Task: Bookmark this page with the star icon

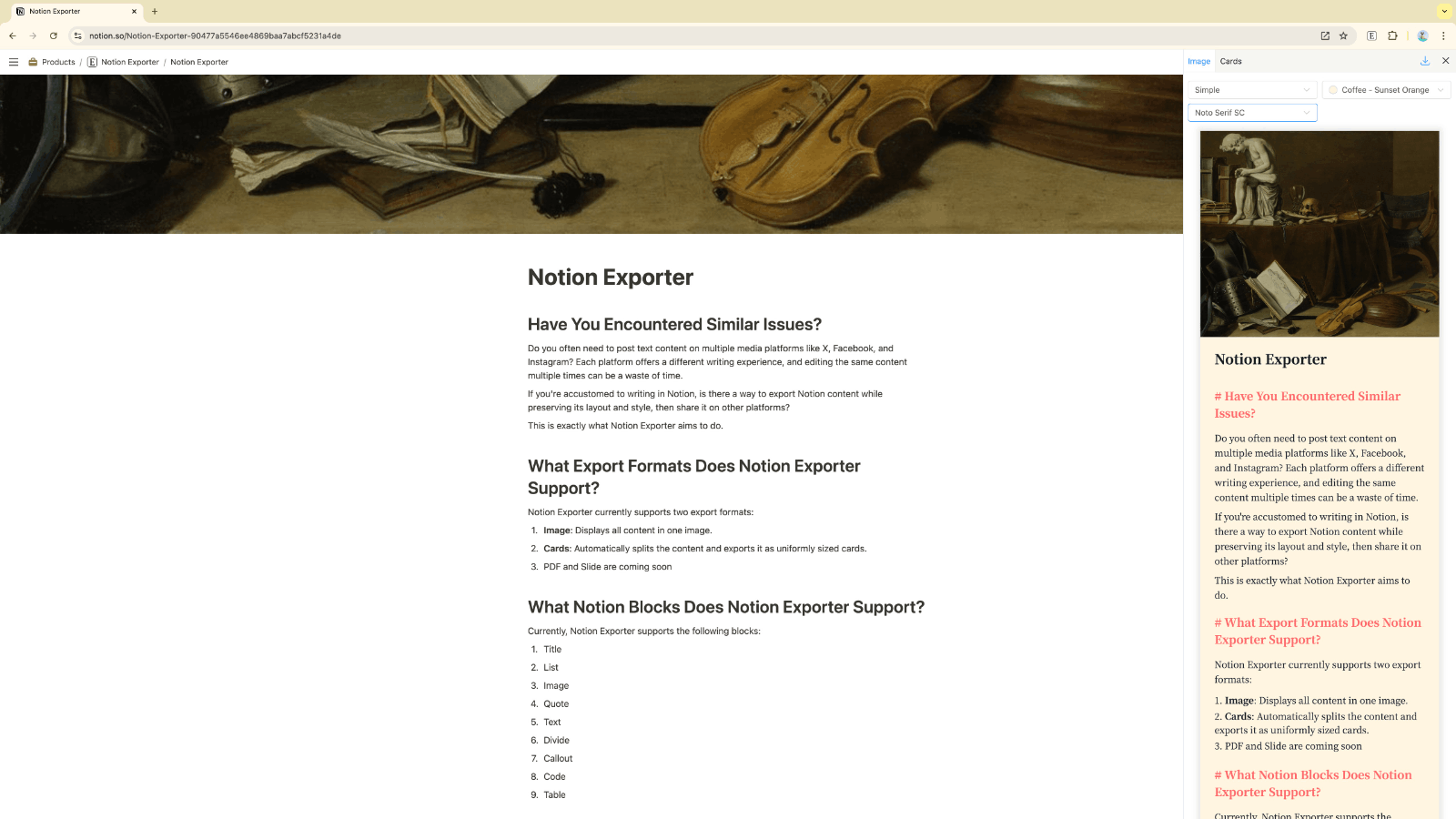Action: point(1343,35)
